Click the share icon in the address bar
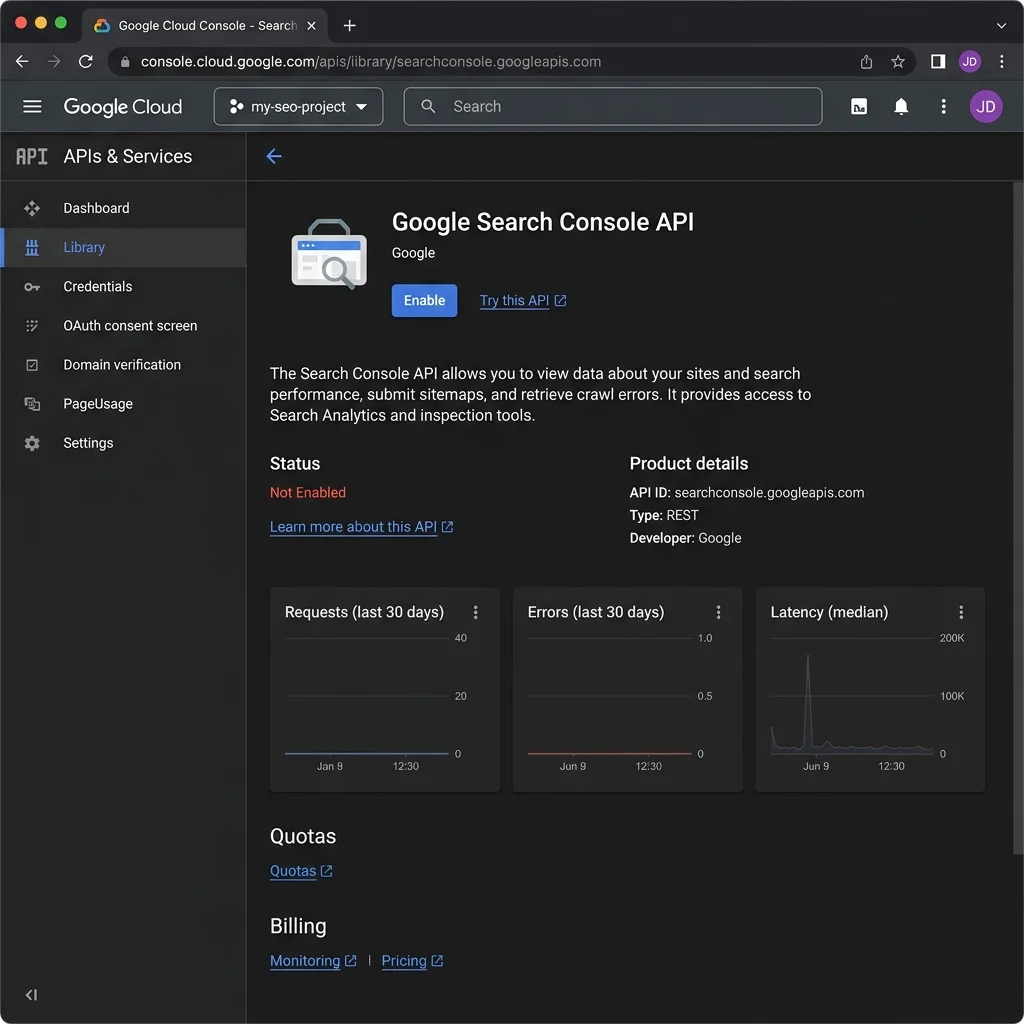The height and width of the screenshot is (1024, 1024). 866,61
